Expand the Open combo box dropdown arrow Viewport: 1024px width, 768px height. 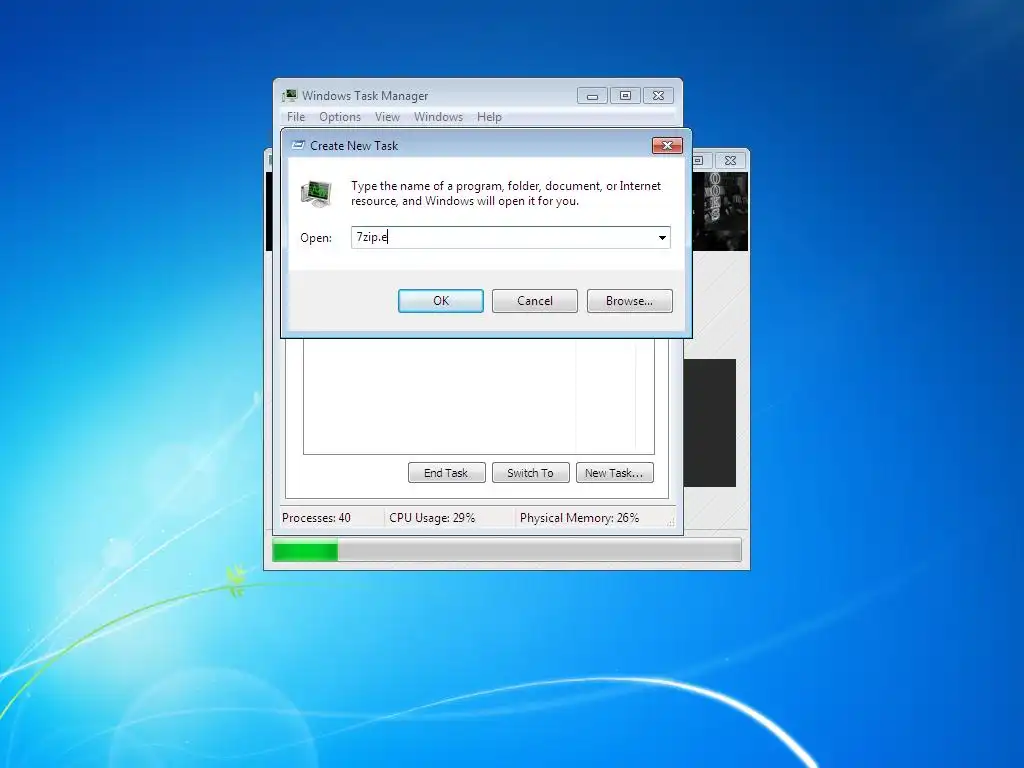662,238
